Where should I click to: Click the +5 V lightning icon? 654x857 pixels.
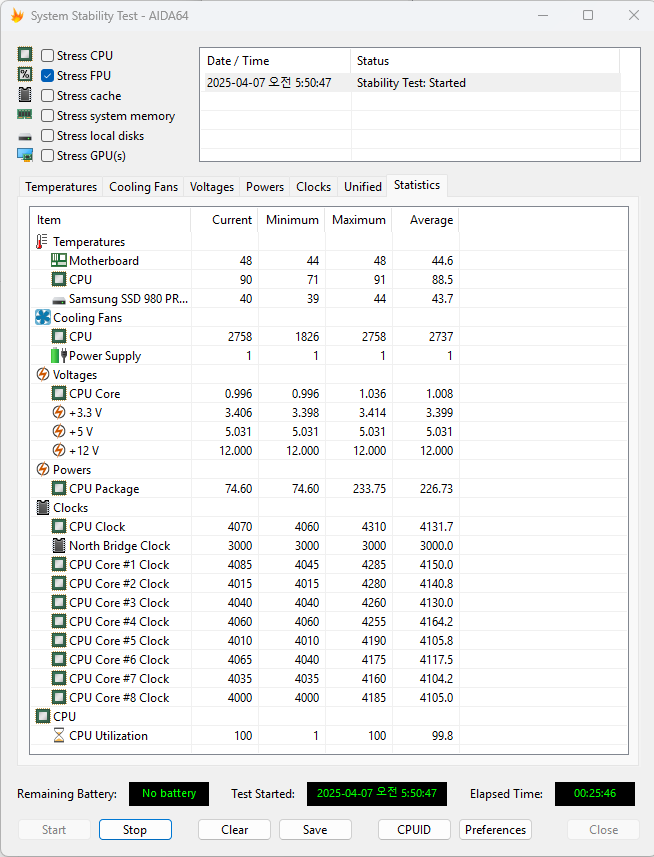(59, 432)
